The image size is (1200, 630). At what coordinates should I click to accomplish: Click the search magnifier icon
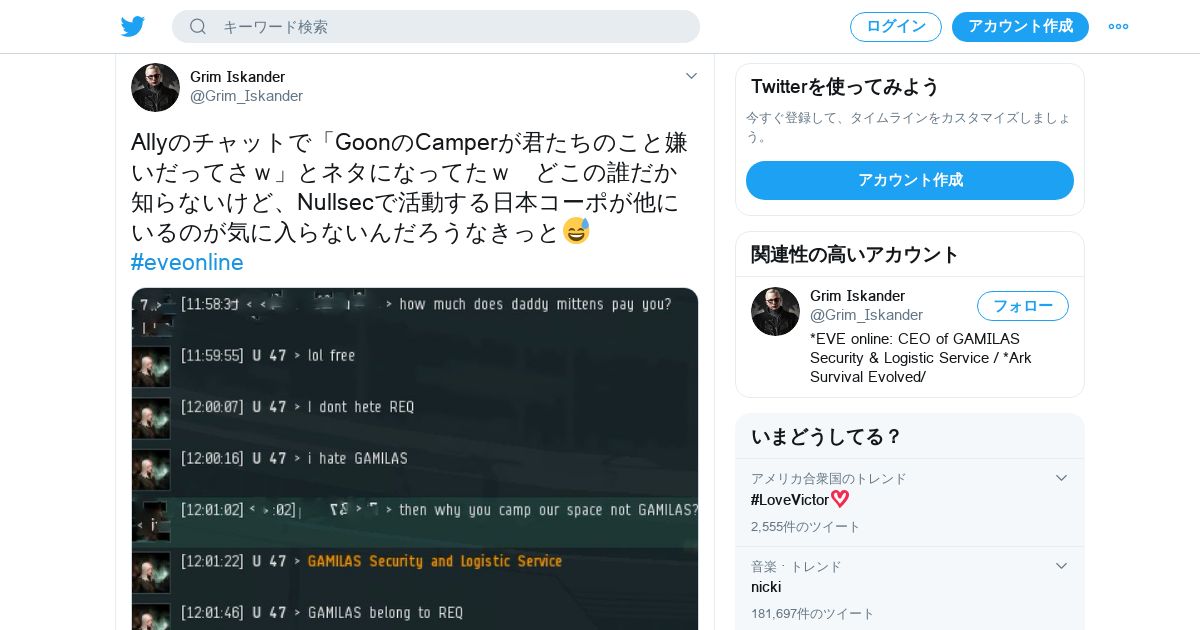198,26
